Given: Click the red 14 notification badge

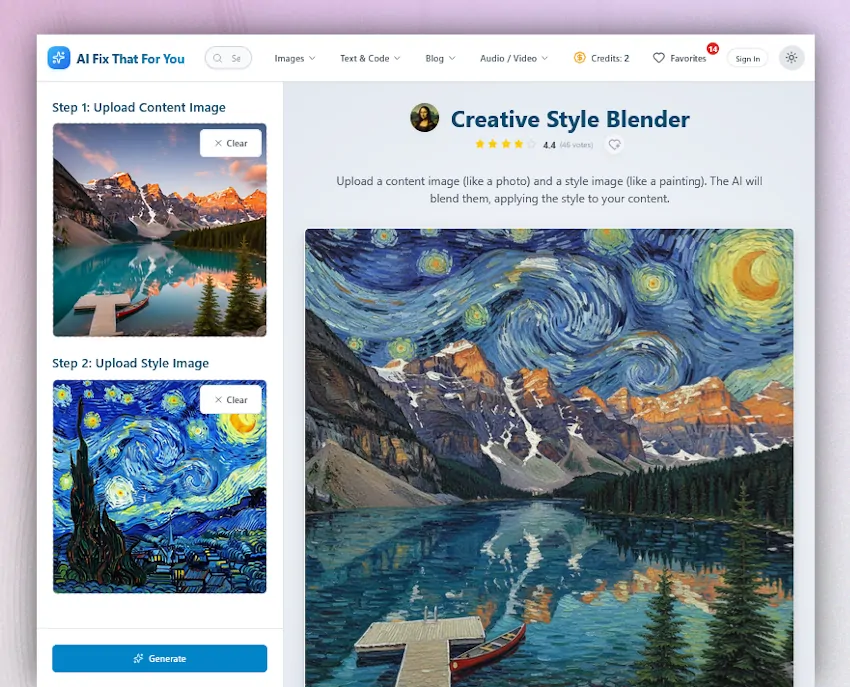Looking at the screenshot, I should [712, 49].
